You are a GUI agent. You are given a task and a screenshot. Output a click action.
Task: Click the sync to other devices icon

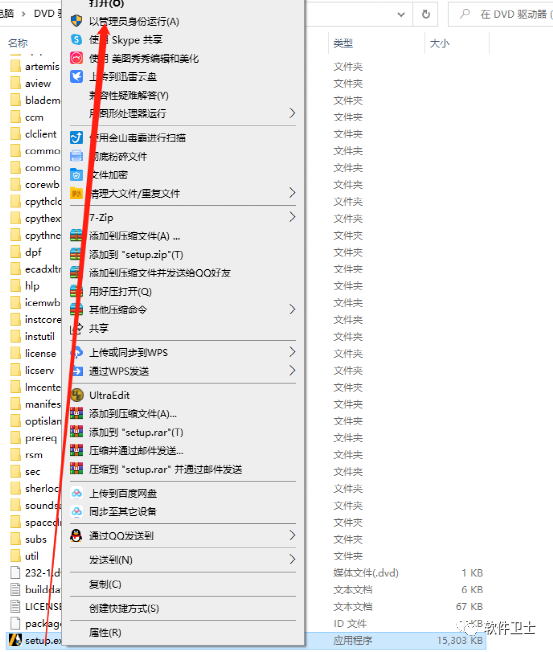tap(77, 511)
